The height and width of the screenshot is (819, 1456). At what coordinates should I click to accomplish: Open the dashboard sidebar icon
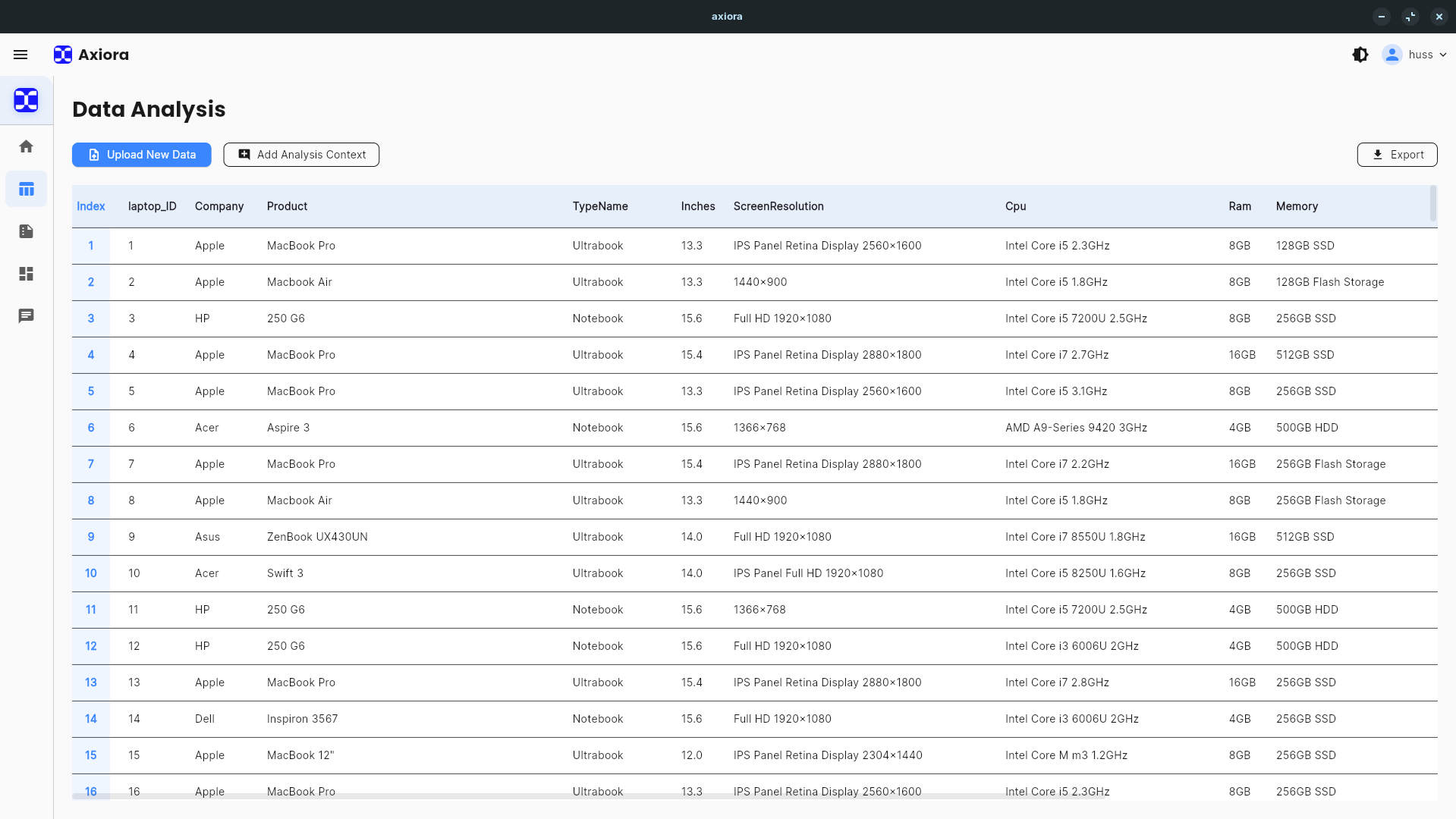27,274
